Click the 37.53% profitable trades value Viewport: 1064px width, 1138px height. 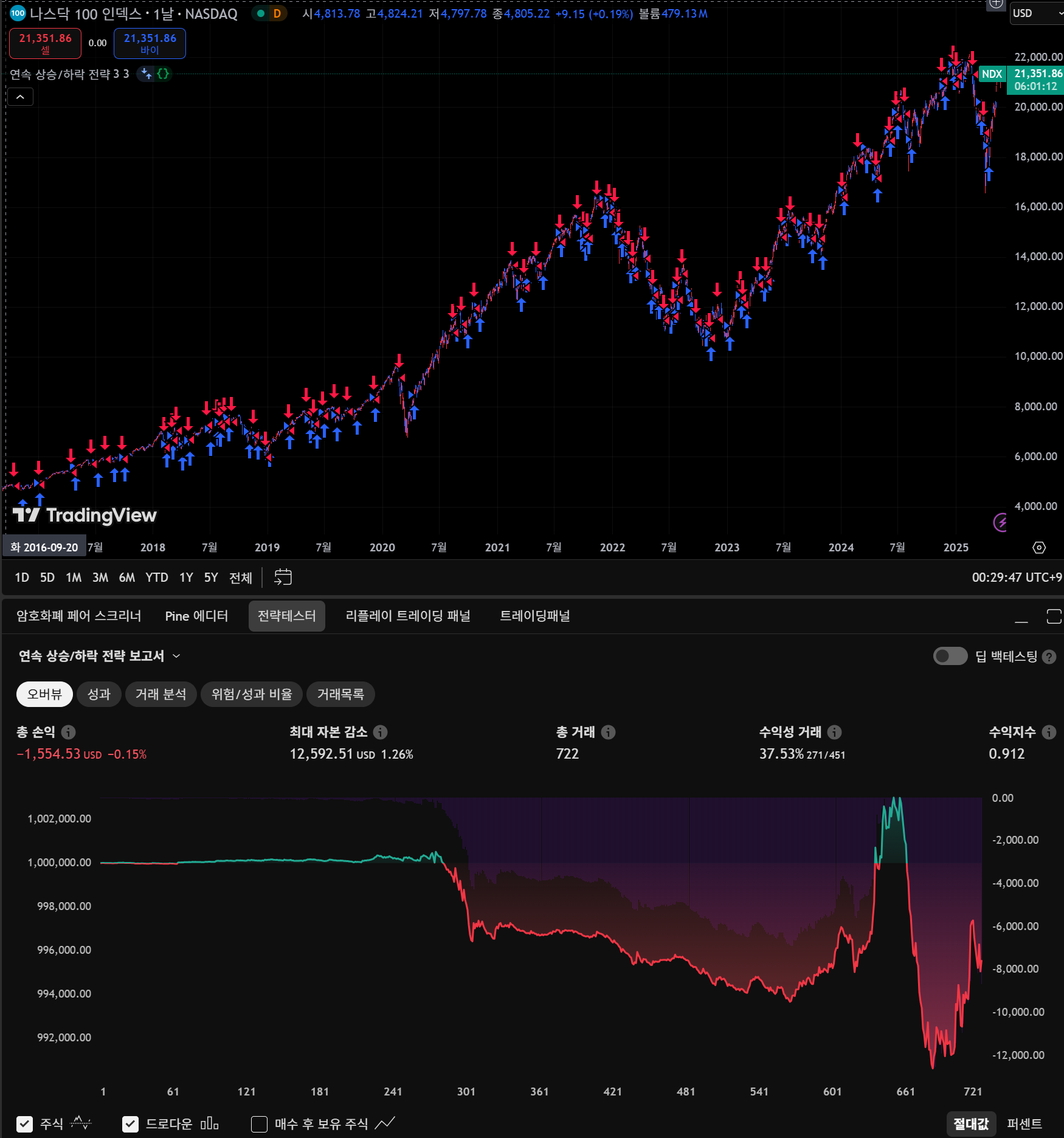[781, 754]
